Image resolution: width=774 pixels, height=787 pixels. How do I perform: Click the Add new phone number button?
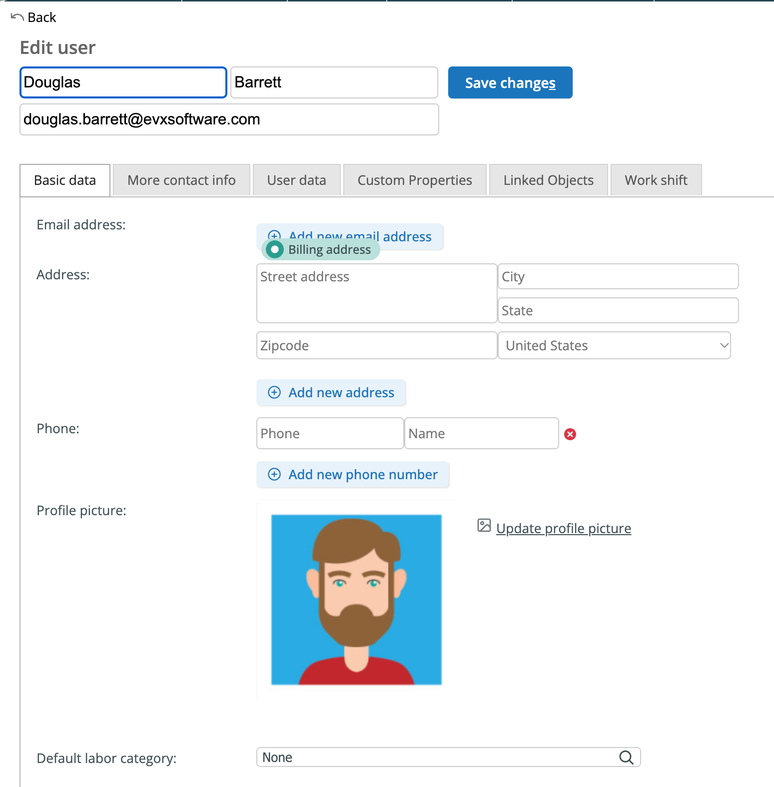(x=353, y=474)
